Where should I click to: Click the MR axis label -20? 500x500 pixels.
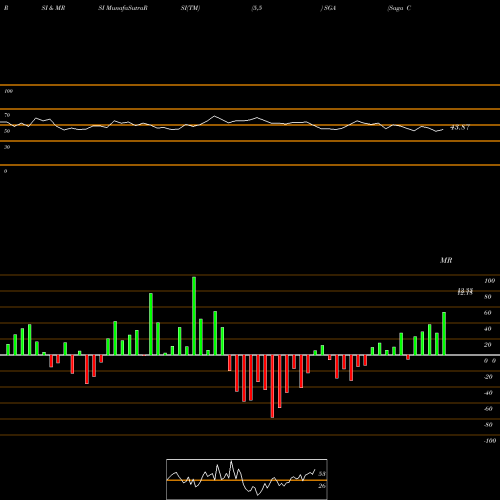(488, 377)
